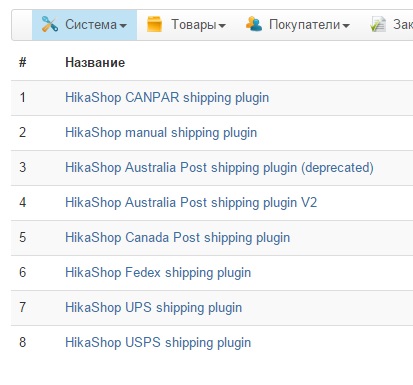
Task: Expand the Покупатели dropdown arrow
Action: 346,26
